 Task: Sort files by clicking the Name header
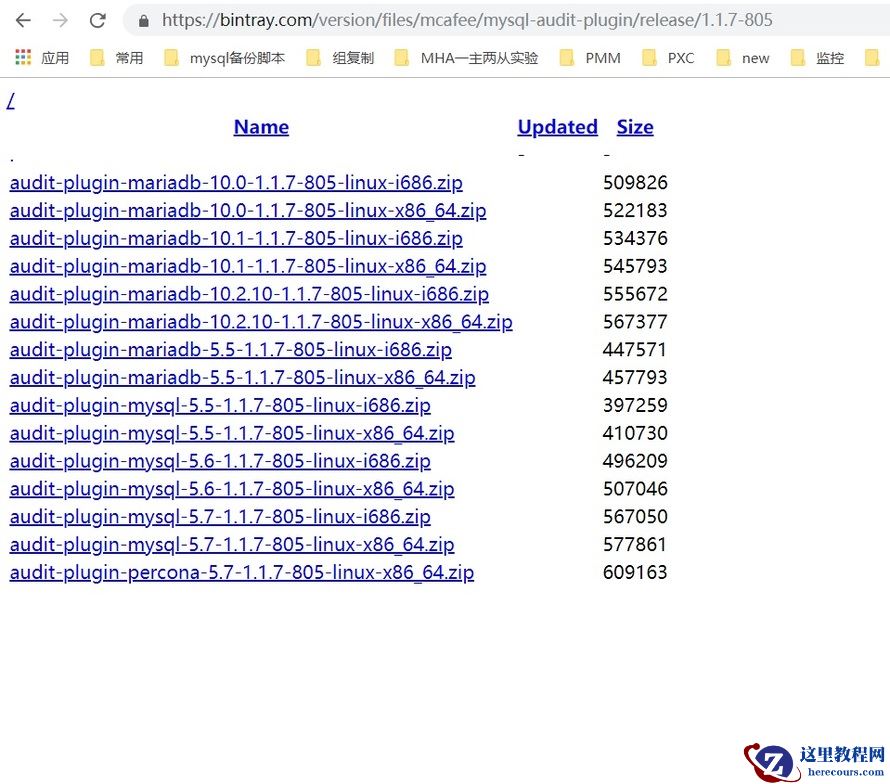pos(260,126)
